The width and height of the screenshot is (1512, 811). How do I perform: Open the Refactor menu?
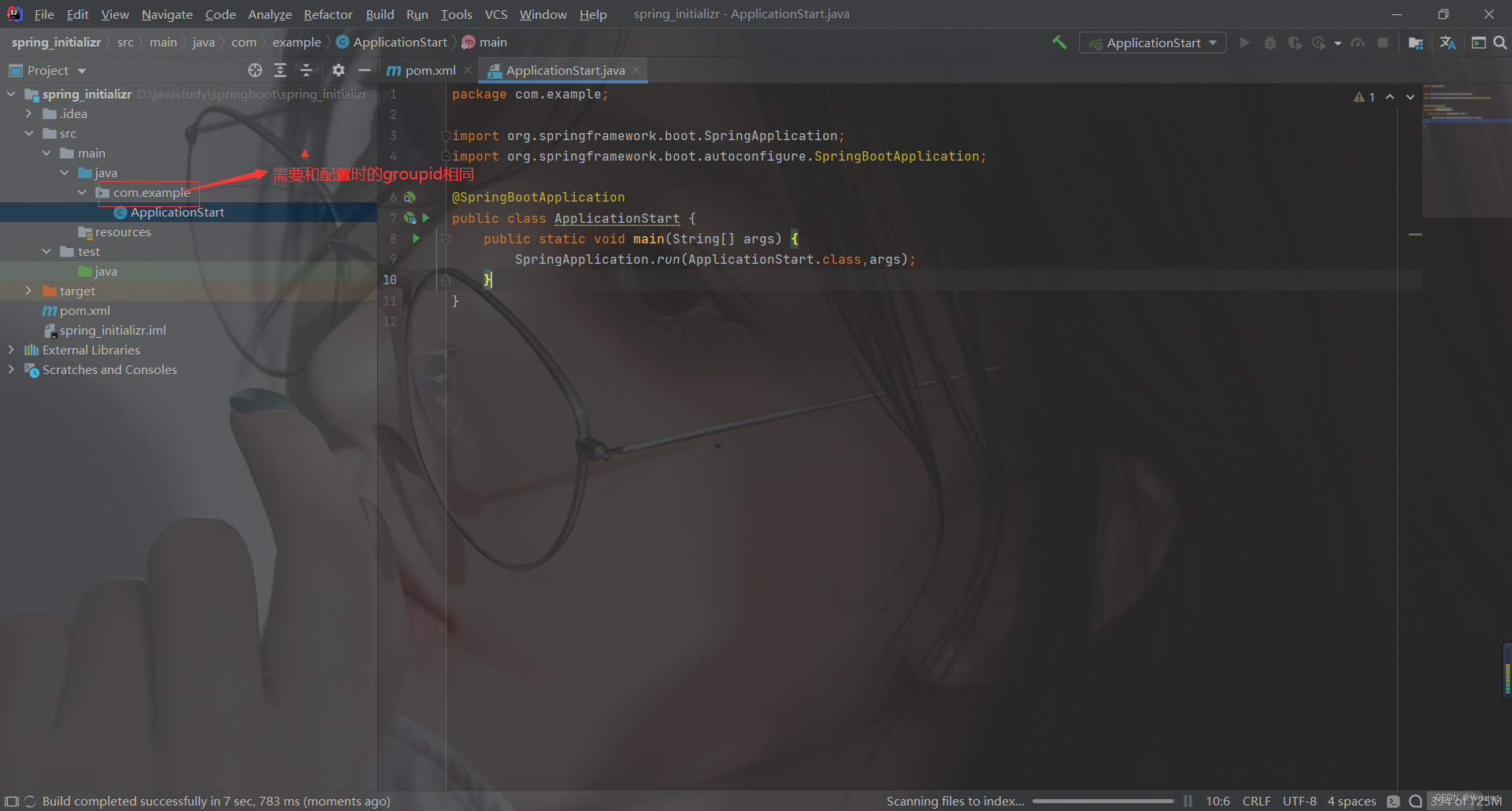[328, 14]
